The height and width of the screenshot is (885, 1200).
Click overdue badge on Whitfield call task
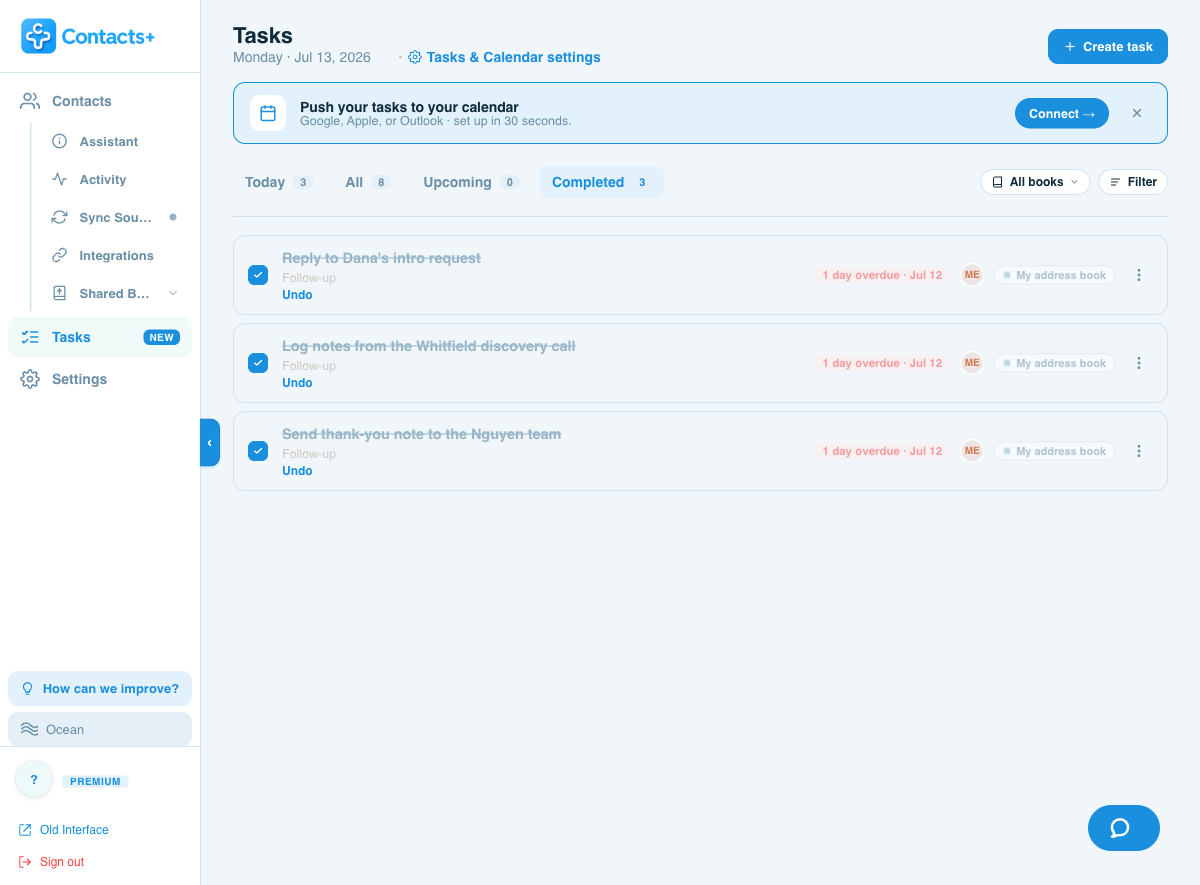(x=882, y=363)
